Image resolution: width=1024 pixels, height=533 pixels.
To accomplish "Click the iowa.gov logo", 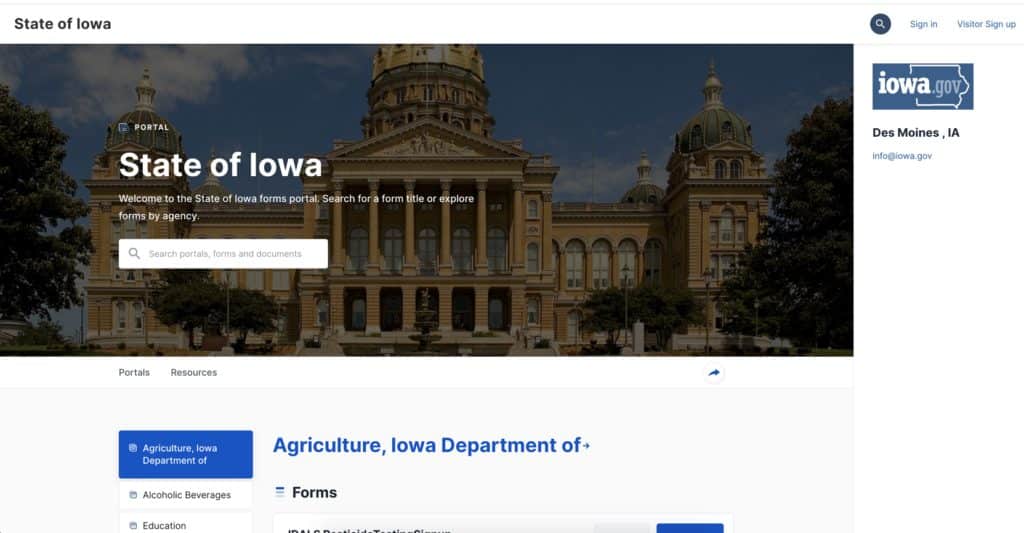I will pos(922,86).
